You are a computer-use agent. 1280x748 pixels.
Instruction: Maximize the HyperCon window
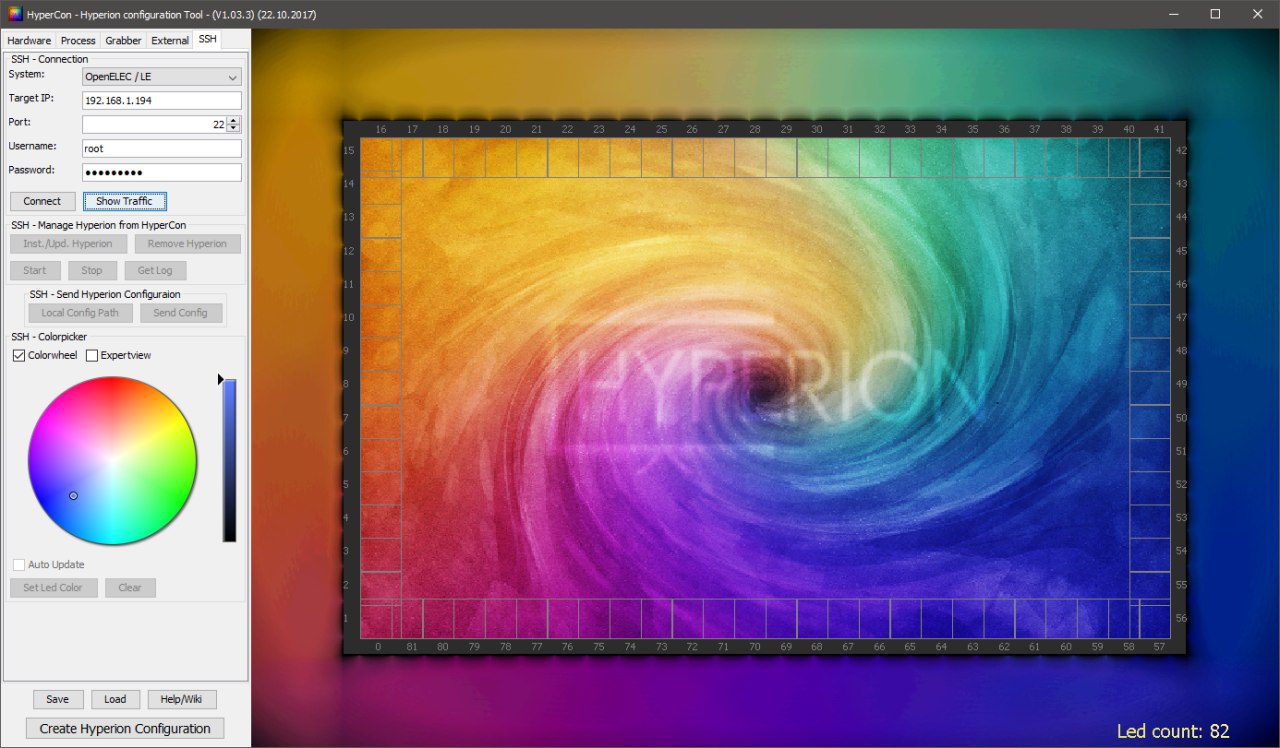click(1215, 14)
